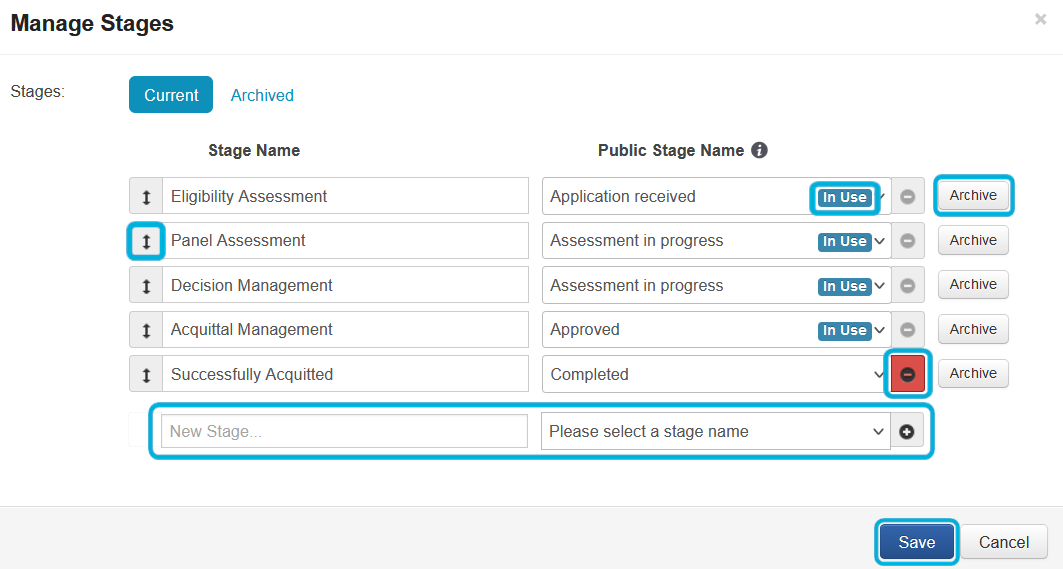Select the Current stages tab
This screenshot has width=1063, height=569.
171,96
